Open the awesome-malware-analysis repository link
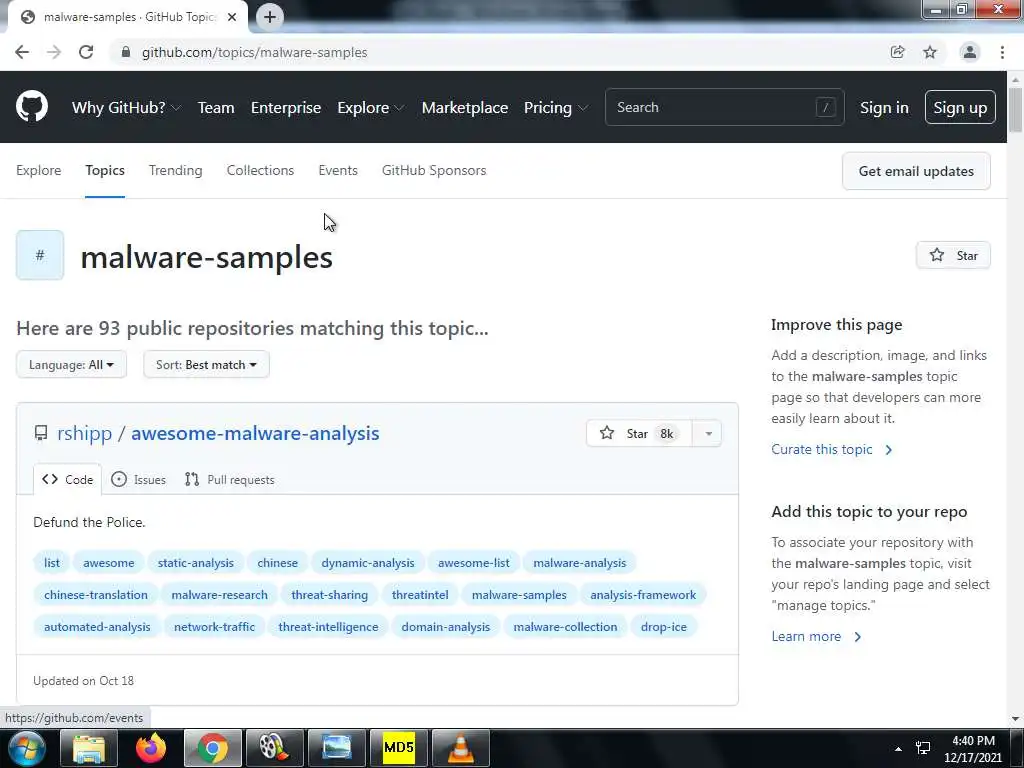 point(255,433)
